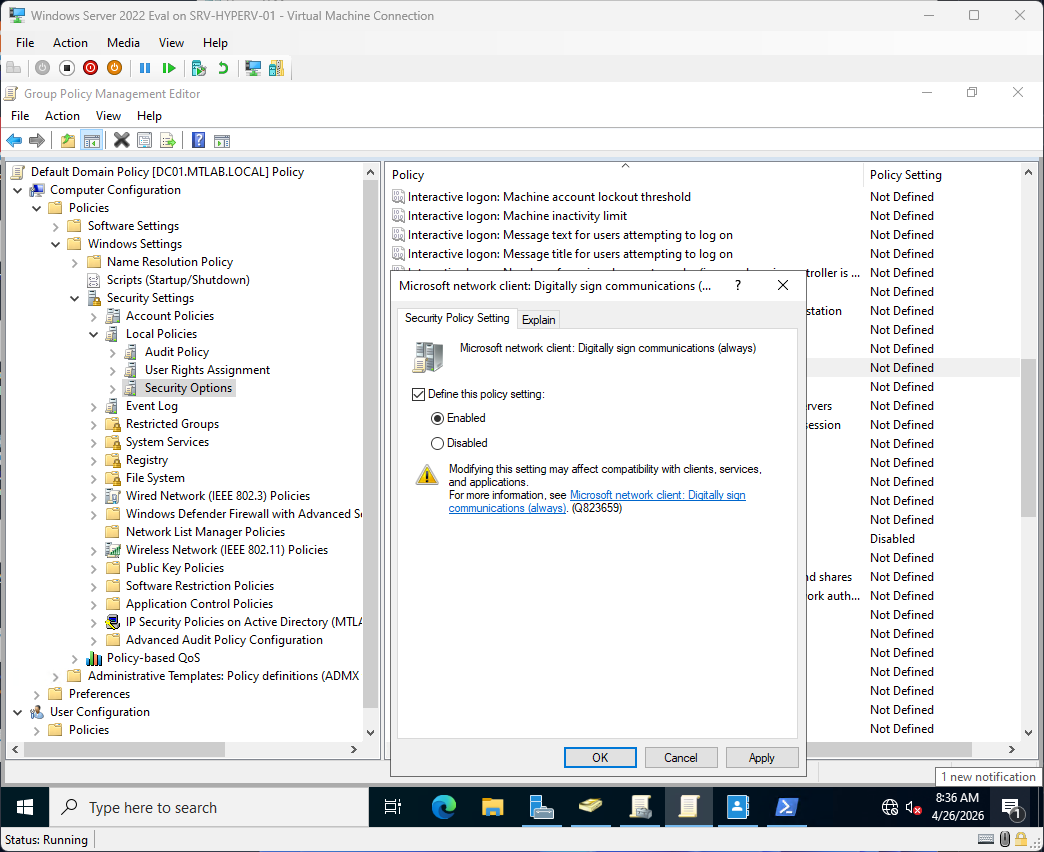Image resolution: width=1044 pixels, height=852 pixels.
Task: Pause the virtual machine
Action: point(145,68)
